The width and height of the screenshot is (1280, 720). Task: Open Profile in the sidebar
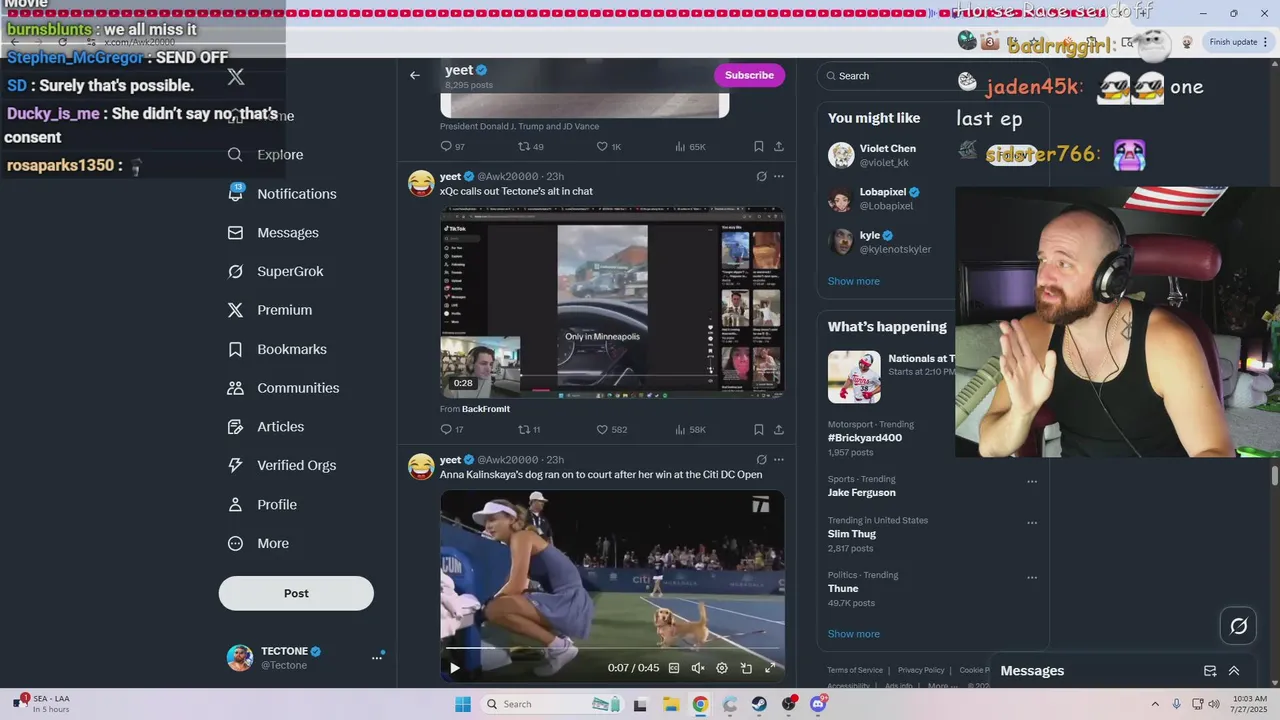coord(262,505)
